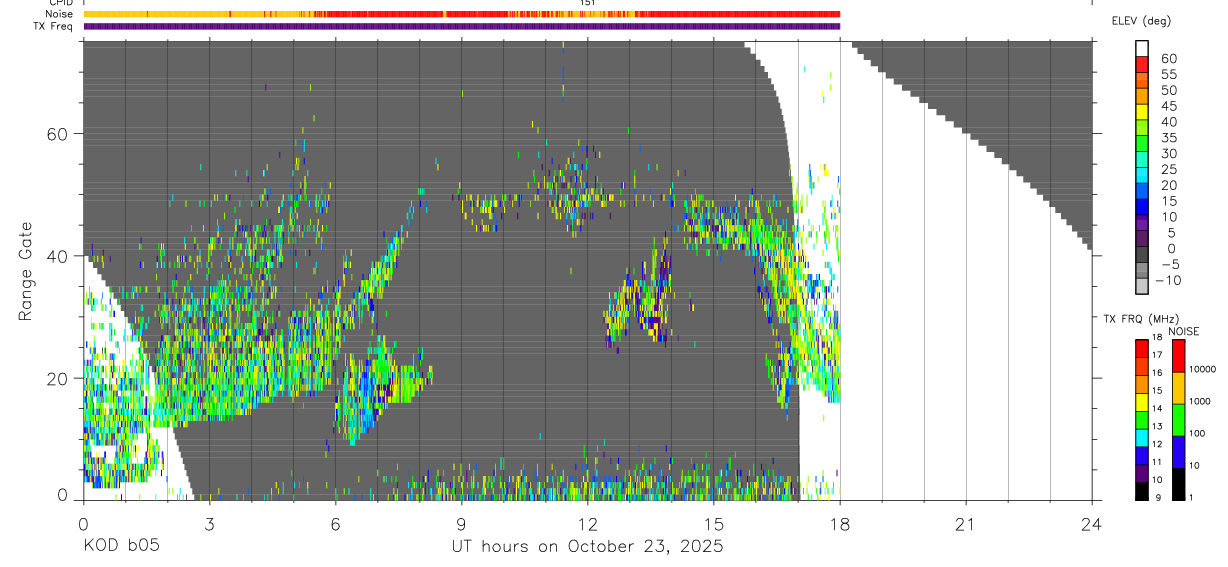The height and width of the screenshot is (567, 1228).
Task: Click 'UT hours on October 23, 2025' axis title
Action: (x=587, y=547)
